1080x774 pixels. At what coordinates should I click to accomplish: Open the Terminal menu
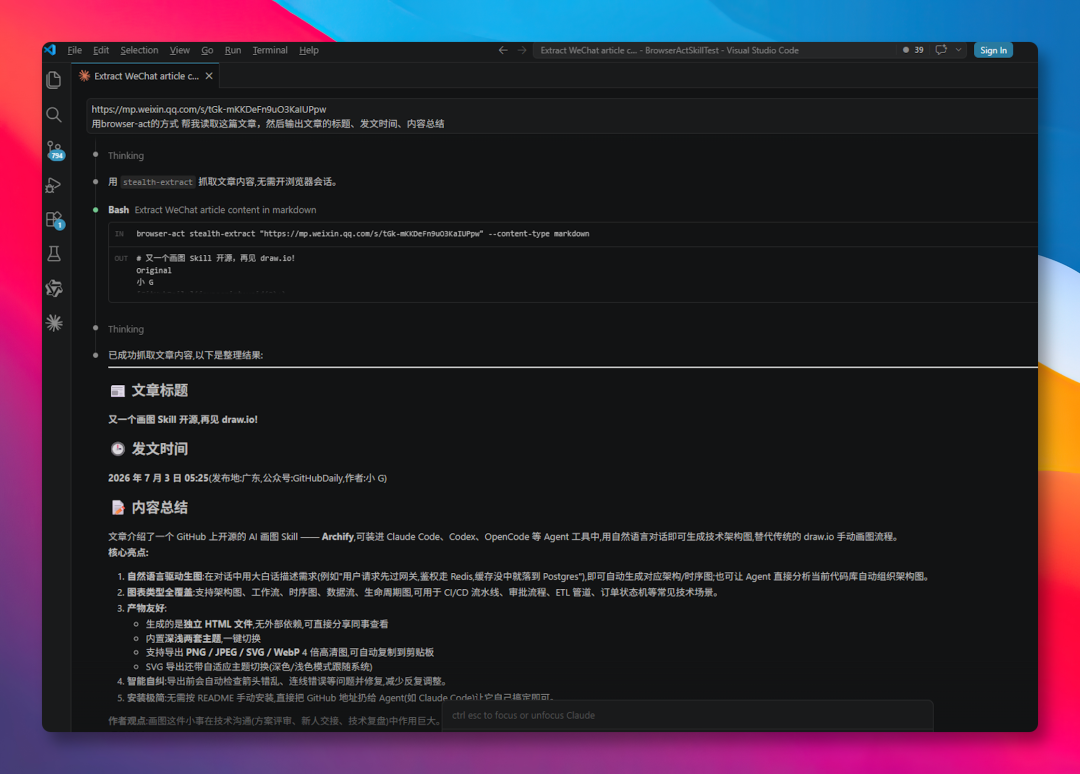[x=270, y=50]
